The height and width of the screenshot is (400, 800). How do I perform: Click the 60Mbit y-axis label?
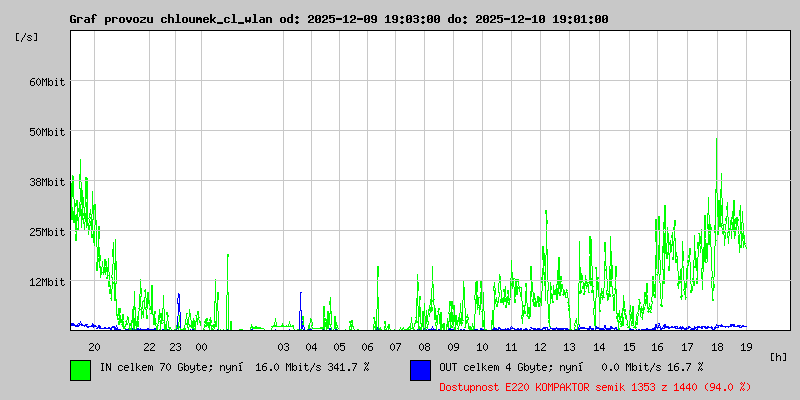pos(46,82)
